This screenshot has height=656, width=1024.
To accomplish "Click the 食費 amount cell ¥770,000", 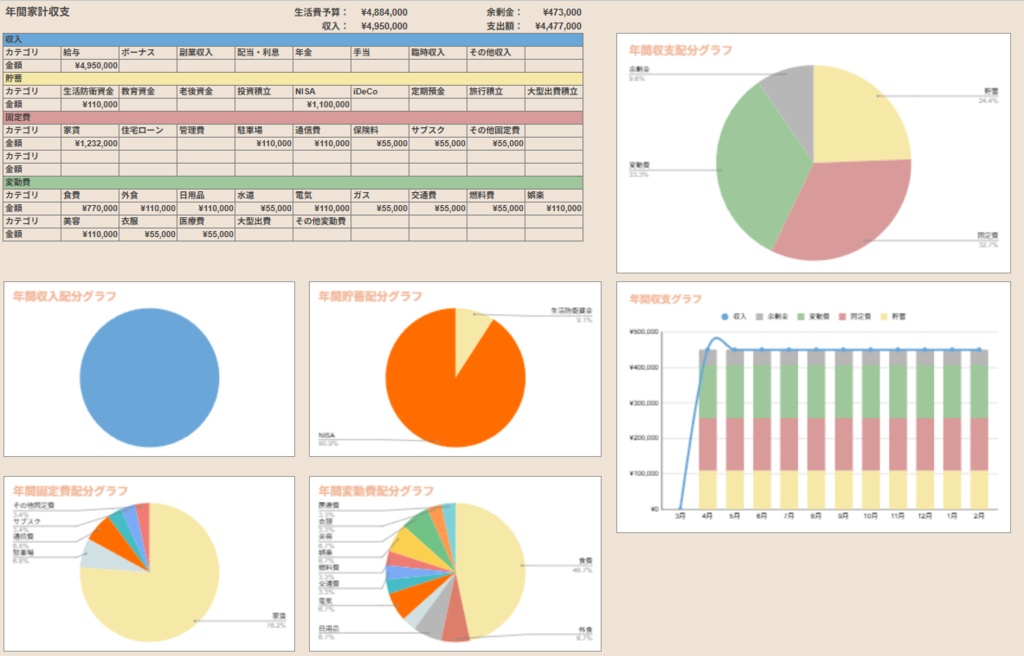I will (x=90, y=208).
